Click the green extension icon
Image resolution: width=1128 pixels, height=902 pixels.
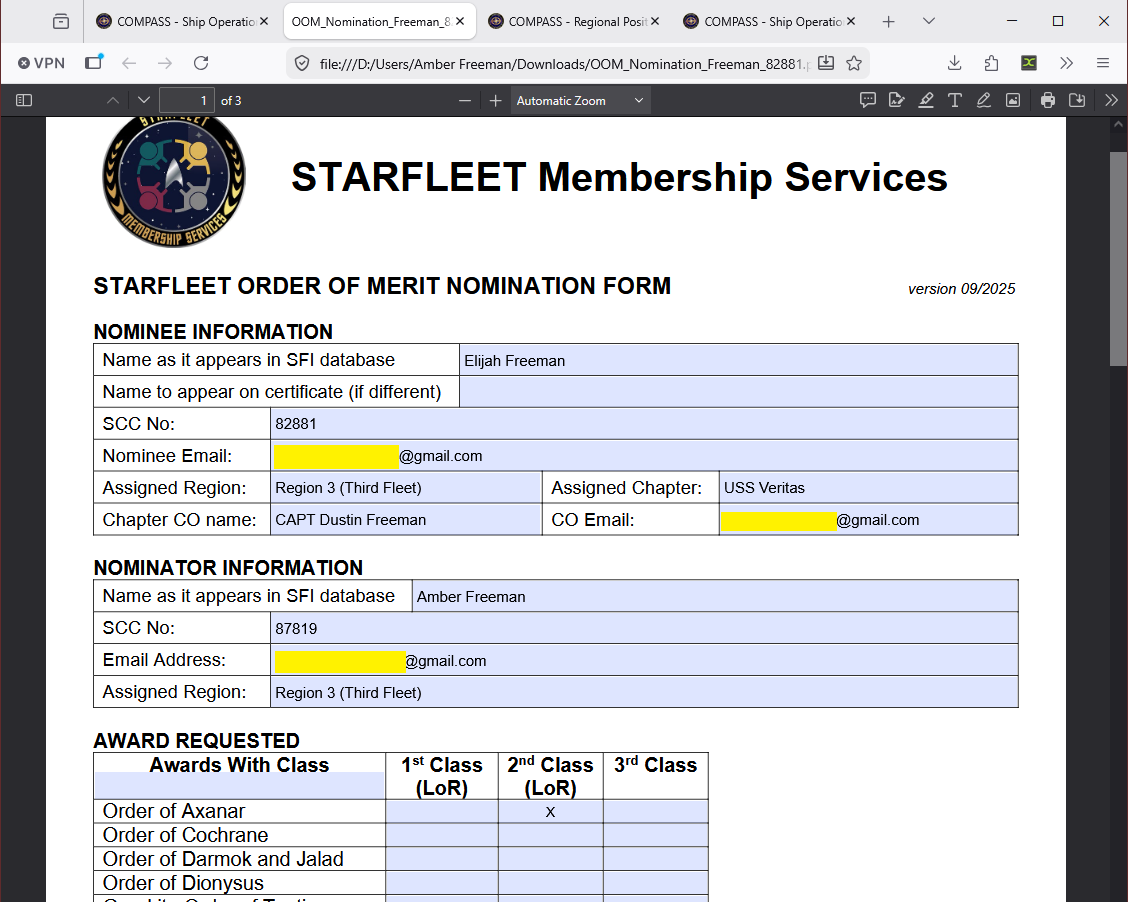point(1029,63)
